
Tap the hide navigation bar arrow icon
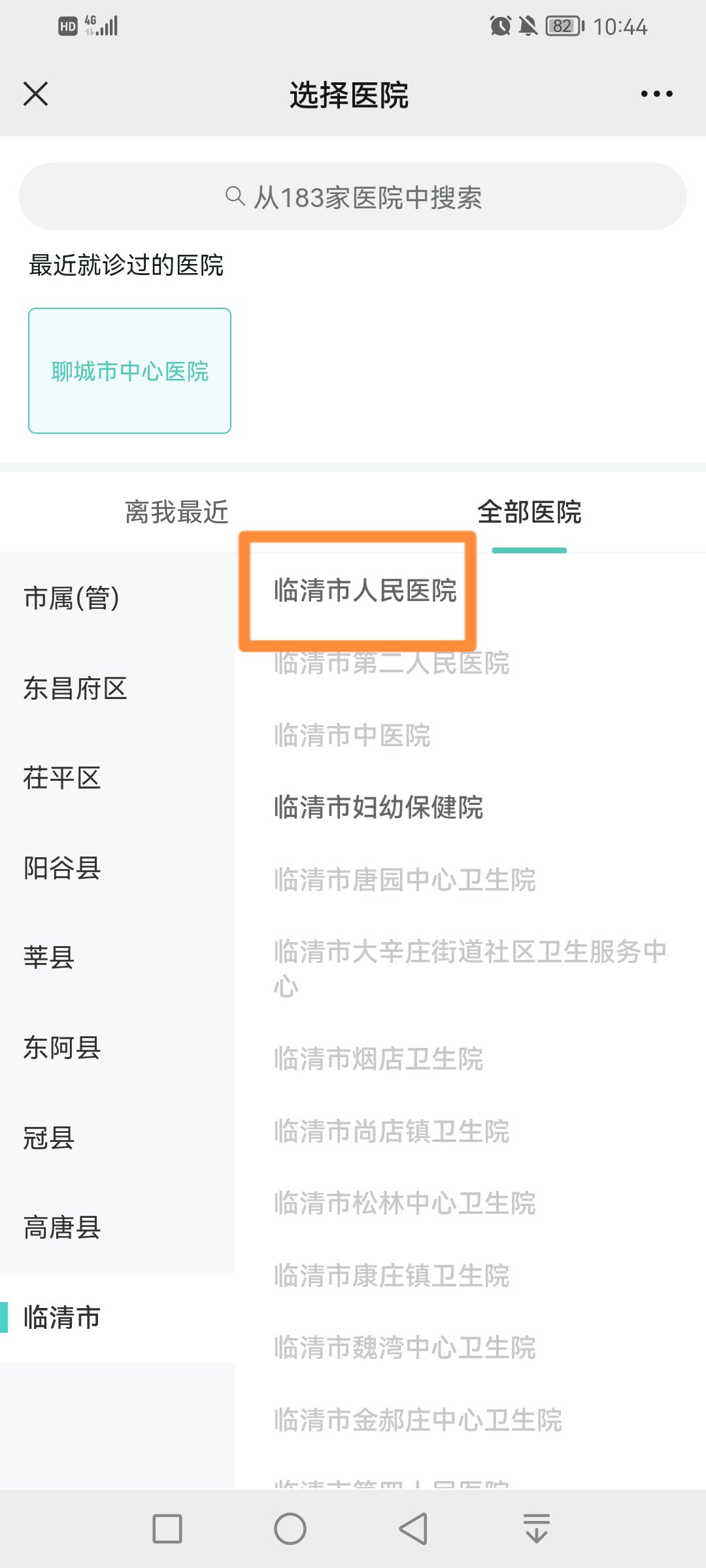pos(536,1529)
